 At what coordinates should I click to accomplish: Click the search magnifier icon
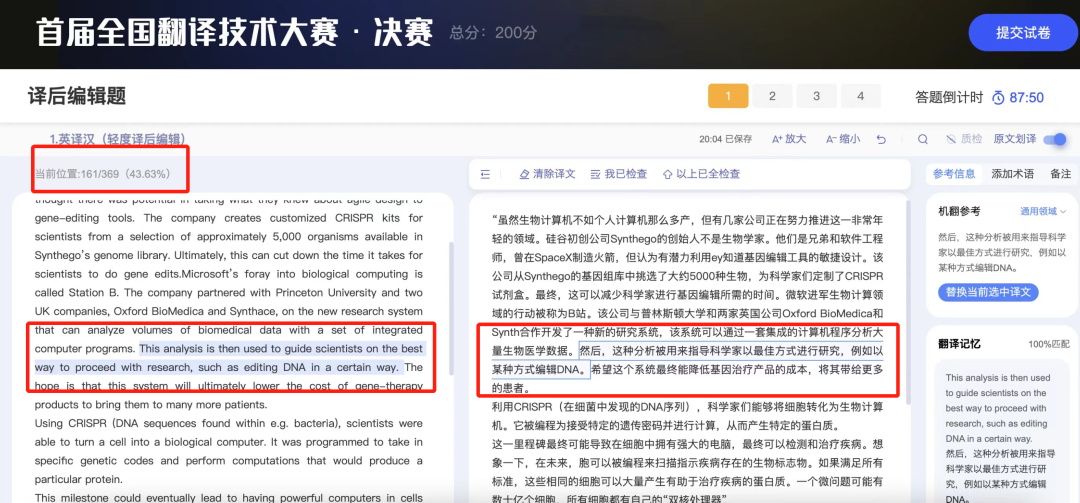click(922, 140)
